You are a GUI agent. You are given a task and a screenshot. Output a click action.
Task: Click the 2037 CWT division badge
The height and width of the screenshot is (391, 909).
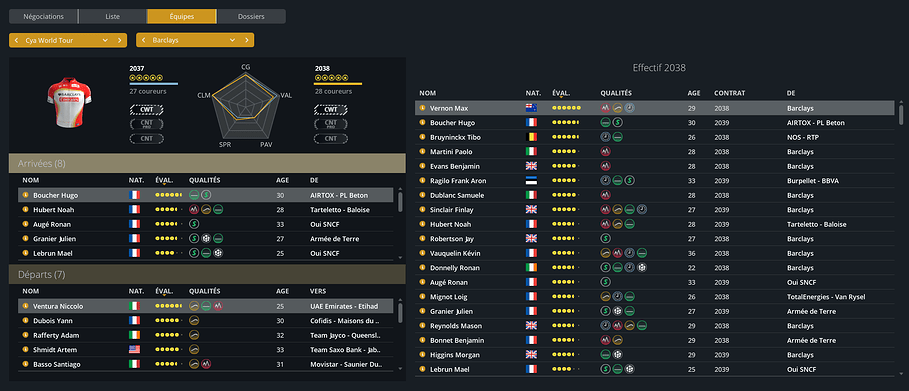pos(147,110)
